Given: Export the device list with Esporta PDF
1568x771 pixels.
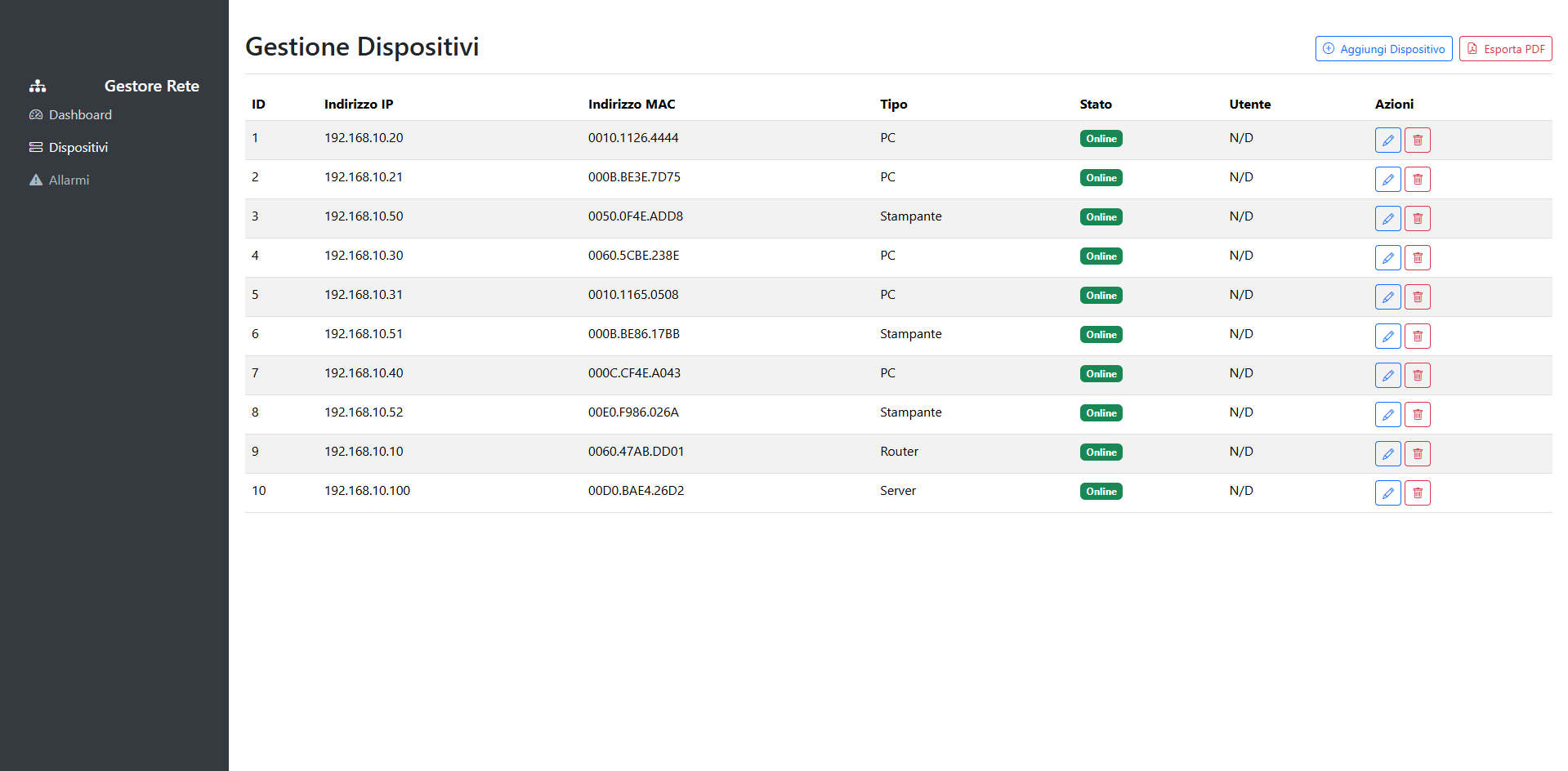Looking at the screenshot, I should (x=1505, y=49).
